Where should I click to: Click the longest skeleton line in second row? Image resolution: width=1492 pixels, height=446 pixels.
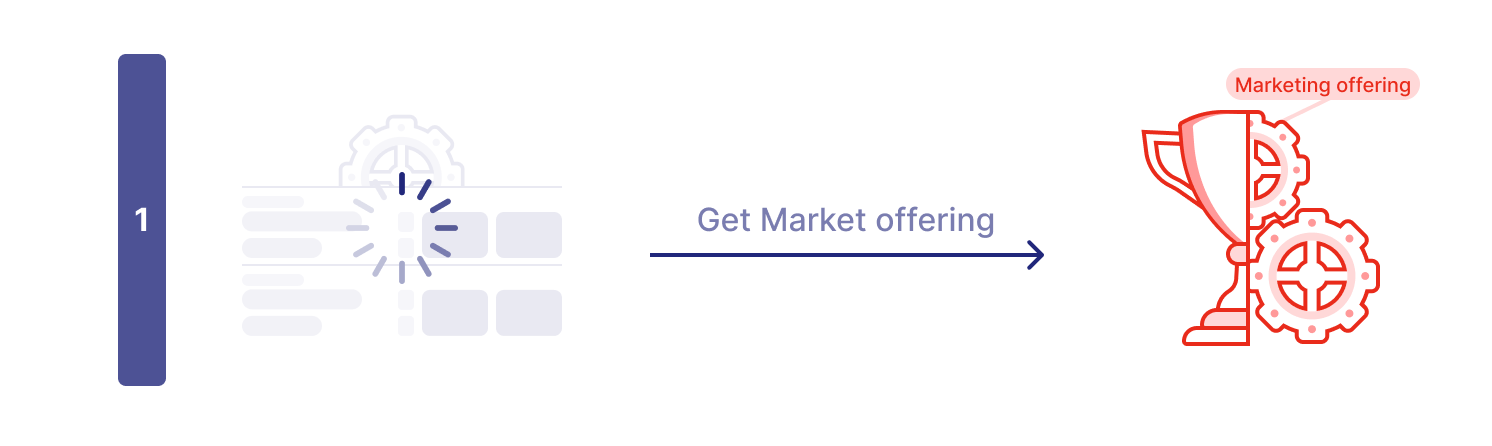click(x=302, y=299)
